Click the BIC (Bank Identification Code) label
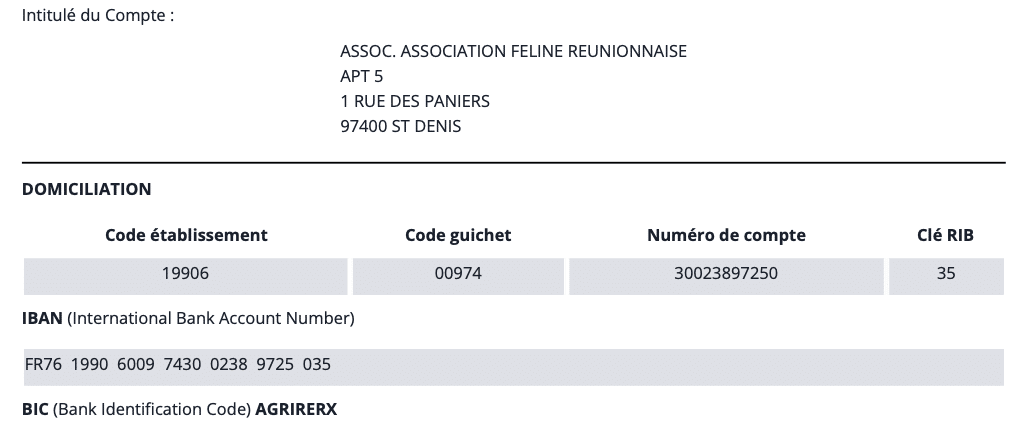The width and height of the screenshot is (1018, 434). [136, 410]
